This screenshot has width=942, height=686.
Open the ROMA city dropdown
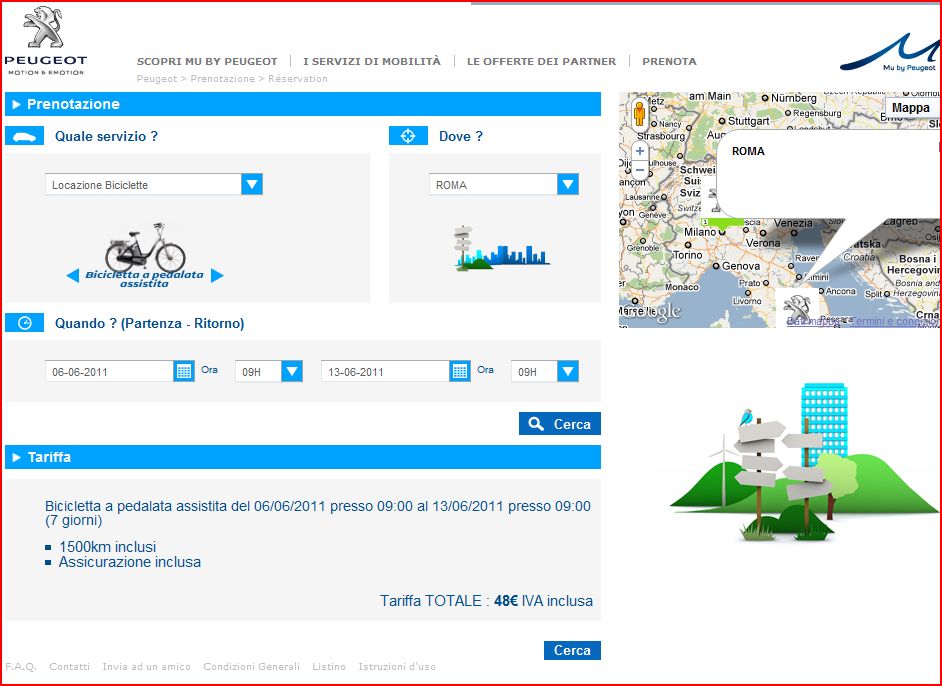(x=568, y=185)
